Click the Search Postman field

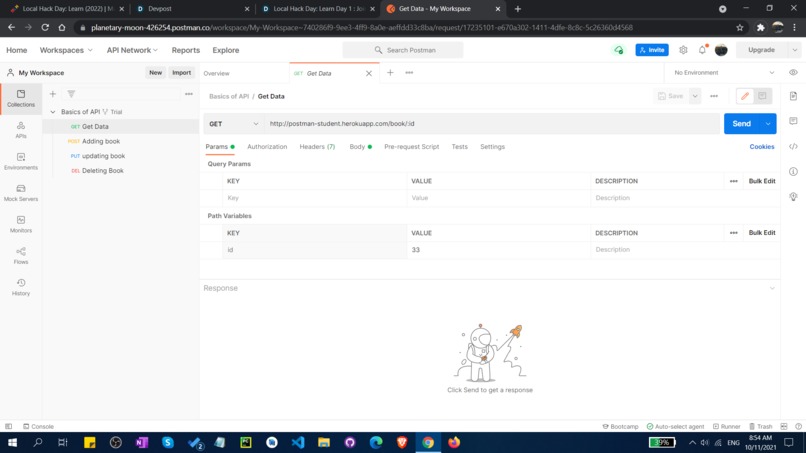pos(403,50)
